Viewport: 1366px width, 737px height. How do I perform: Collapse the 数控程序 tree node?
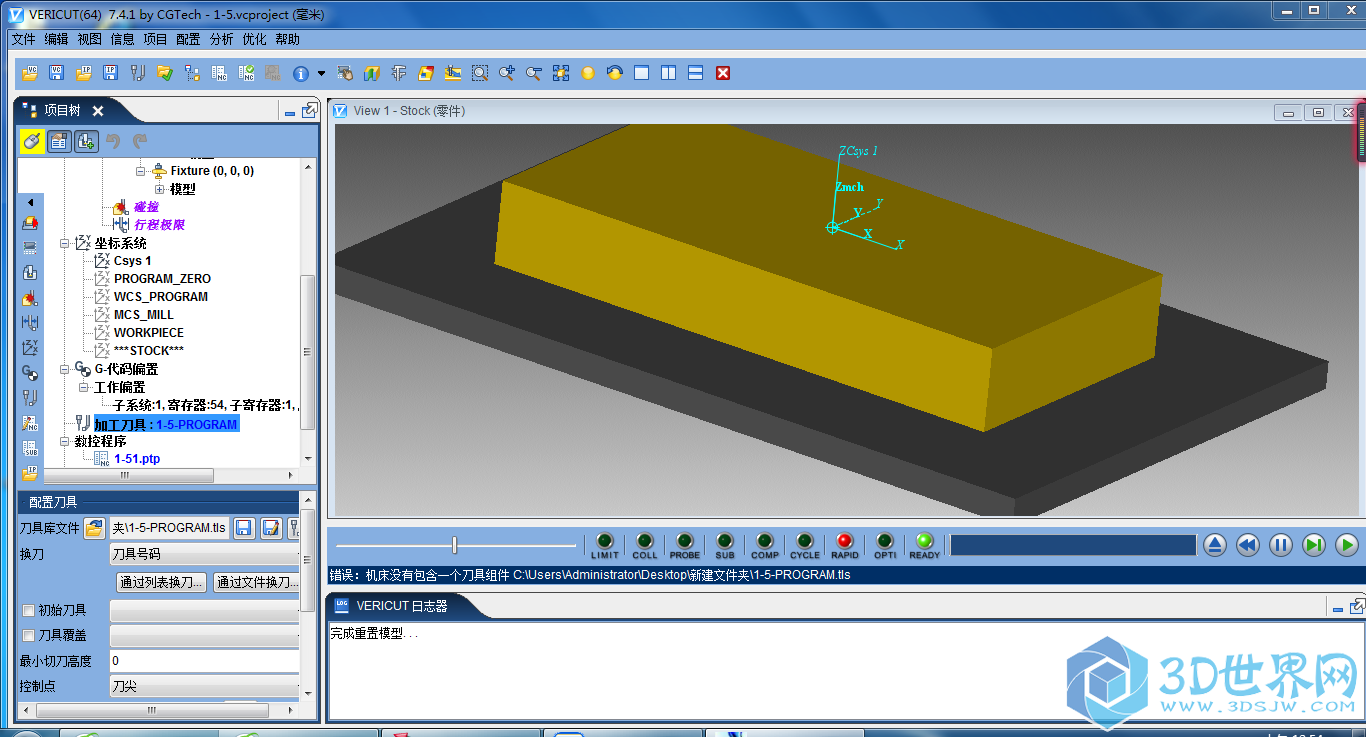click(x=65, y=441)
